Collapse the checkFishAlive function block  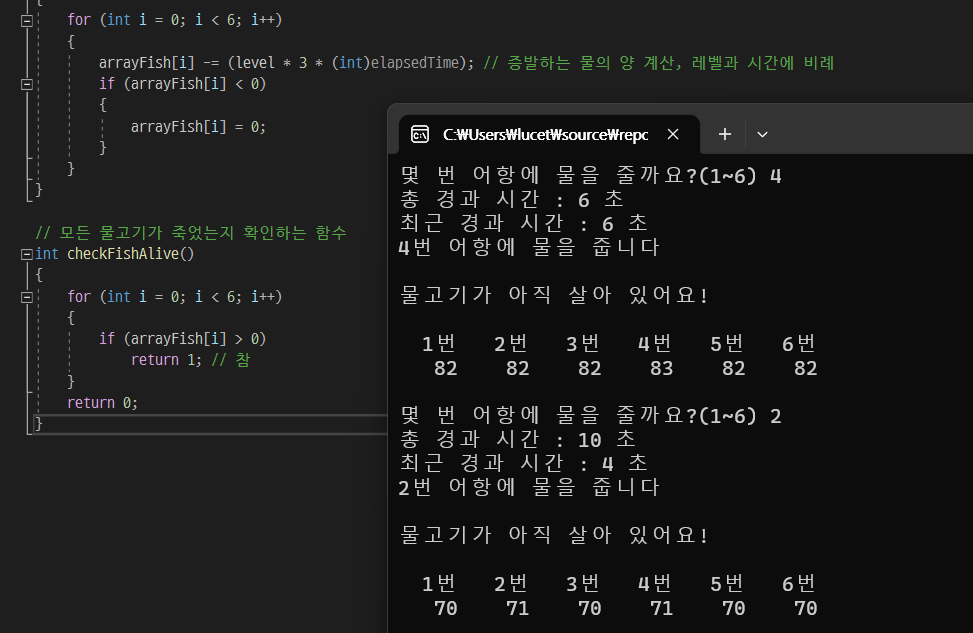pos(27,254)
